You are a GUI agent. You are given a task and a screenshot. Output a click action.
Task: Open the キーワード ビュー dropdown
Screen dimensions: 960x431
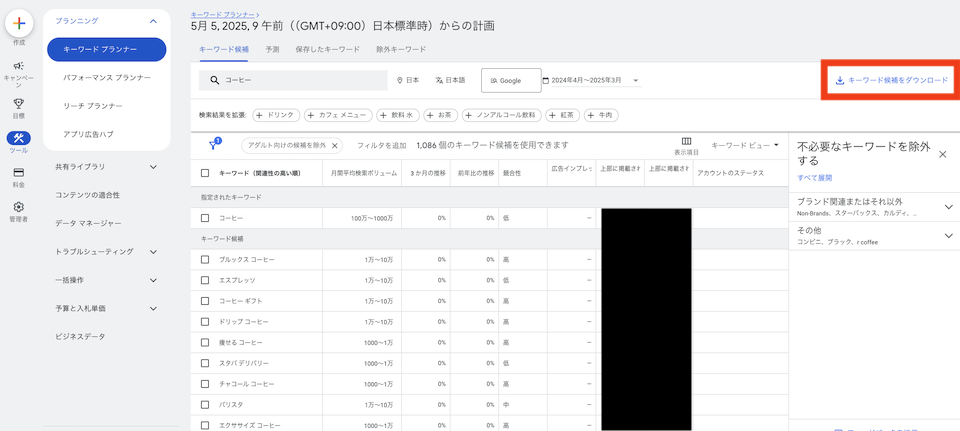(744, 145)
